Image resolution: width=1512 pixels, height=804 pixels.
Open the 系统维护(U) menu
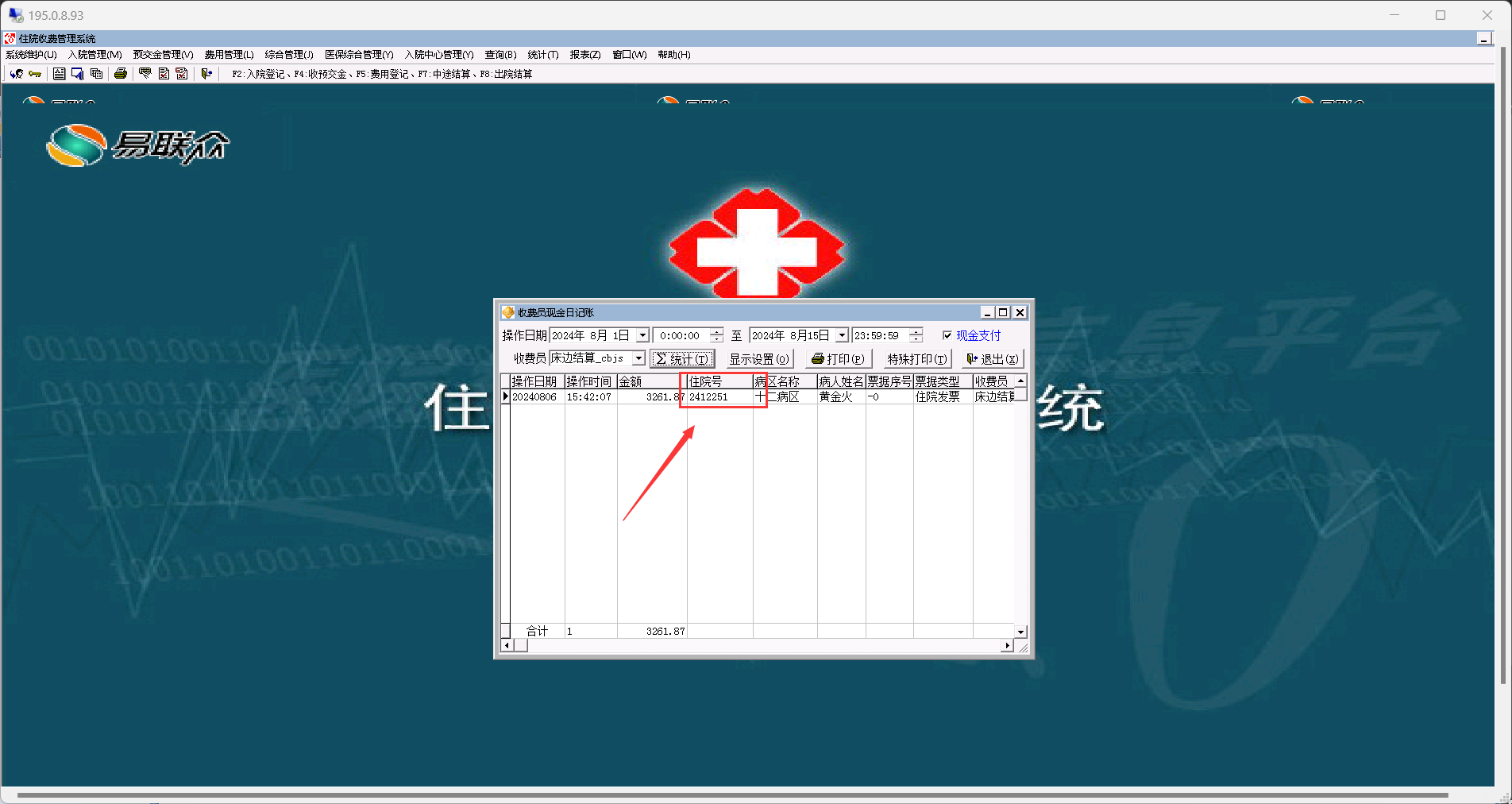(31, 55)
